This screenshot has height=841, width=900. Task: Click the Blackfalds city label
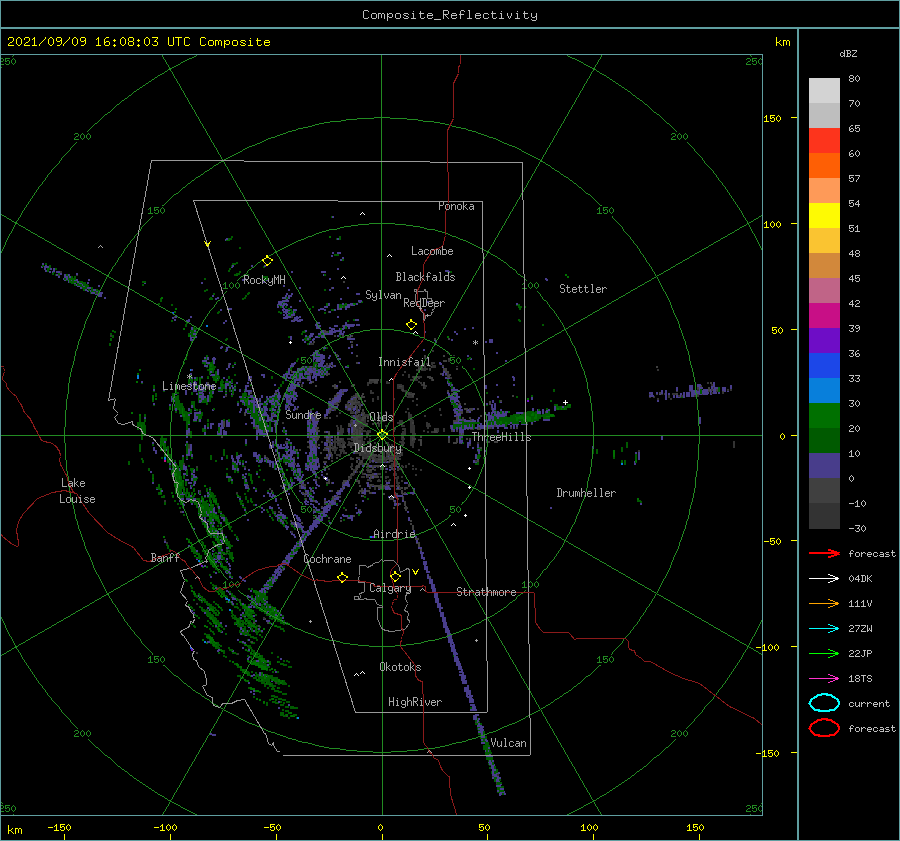tap(425, 277)
